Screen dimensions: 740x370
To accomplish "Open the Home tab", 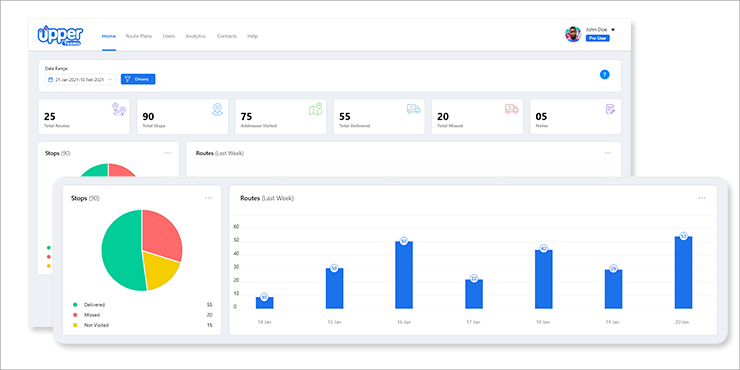I will (109, 36).
